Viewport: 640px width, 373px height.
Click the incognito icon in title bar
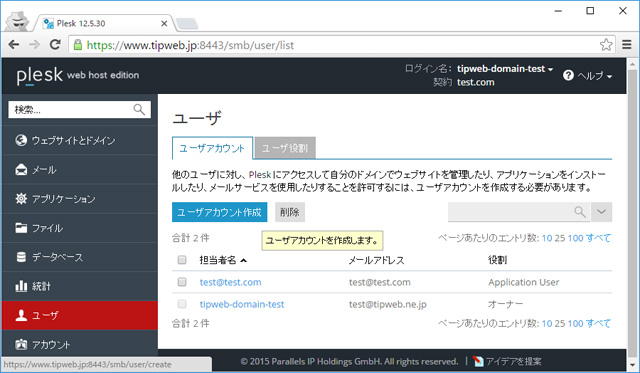18,21
